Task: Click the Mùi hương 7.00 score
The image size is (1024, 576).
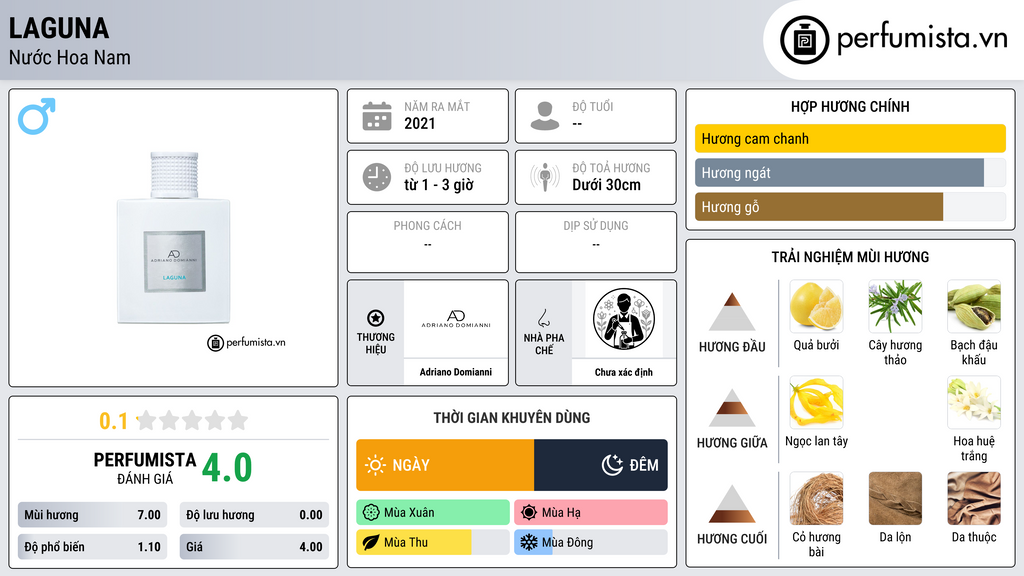Action: coord(92,515)
